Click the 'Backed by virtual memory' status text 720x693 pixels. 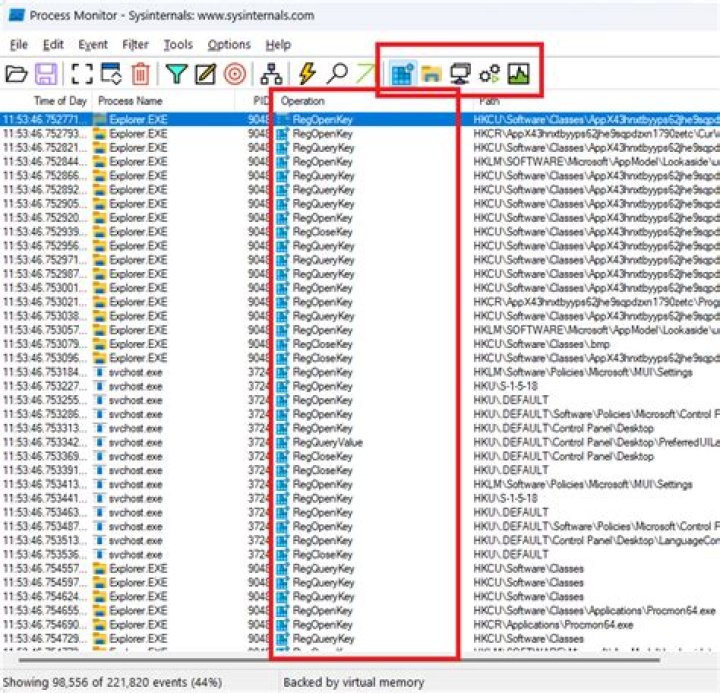354,682
